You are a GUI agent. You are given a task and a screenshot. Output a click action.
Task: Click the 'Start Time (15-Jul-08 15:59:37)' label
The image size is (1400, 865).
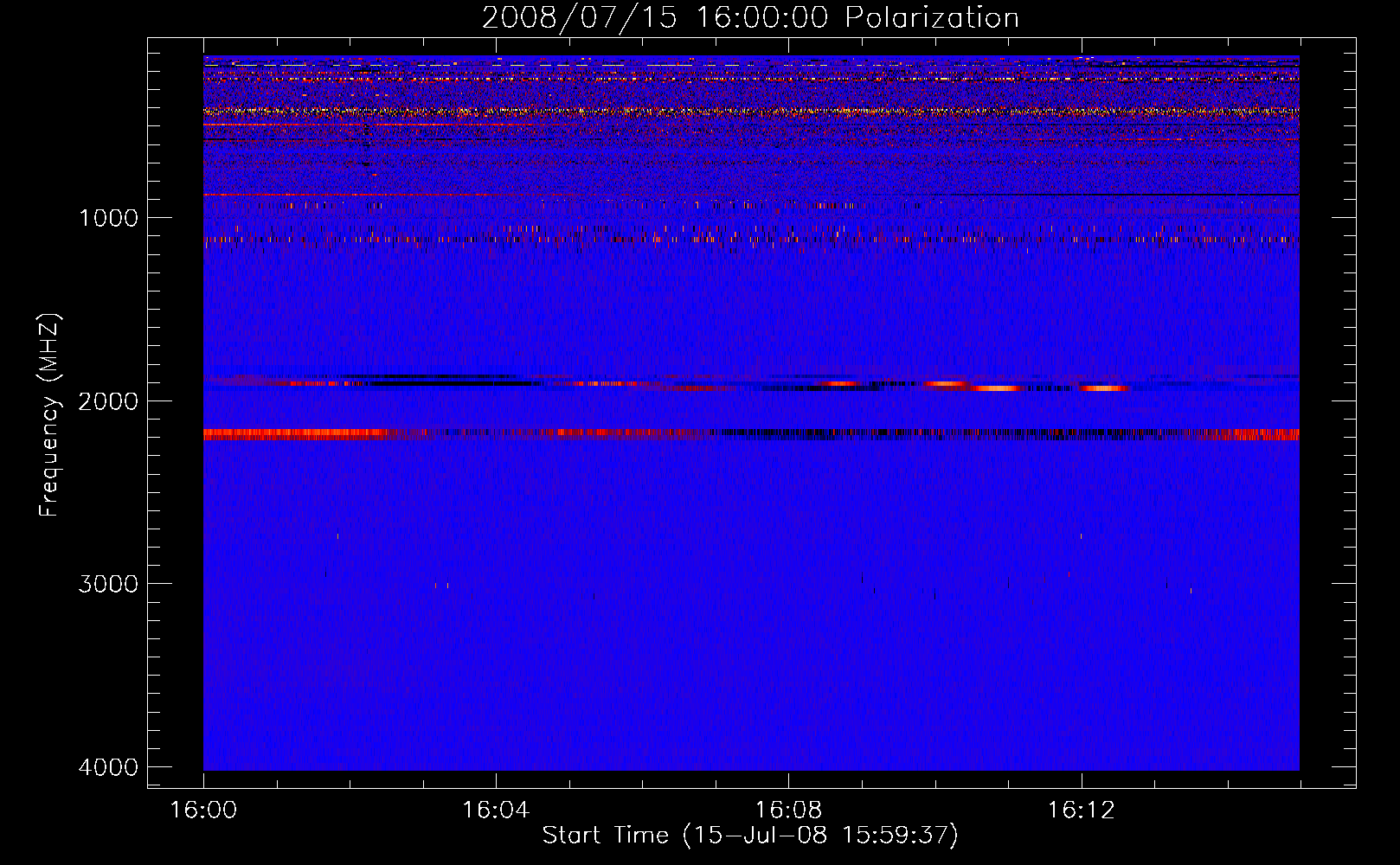(x=750, y=836)
